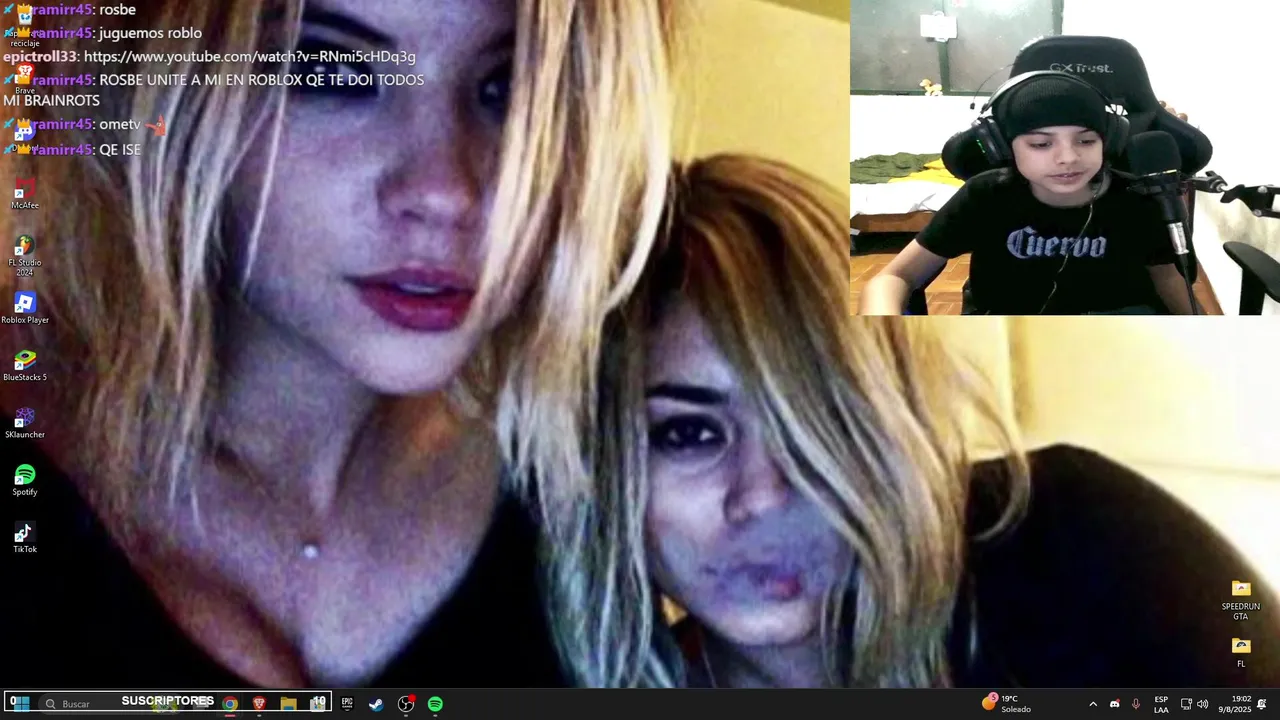Click the webcam overlay of the streamer
Viewport: 1280px width, 720px height.
point(1065,158)
